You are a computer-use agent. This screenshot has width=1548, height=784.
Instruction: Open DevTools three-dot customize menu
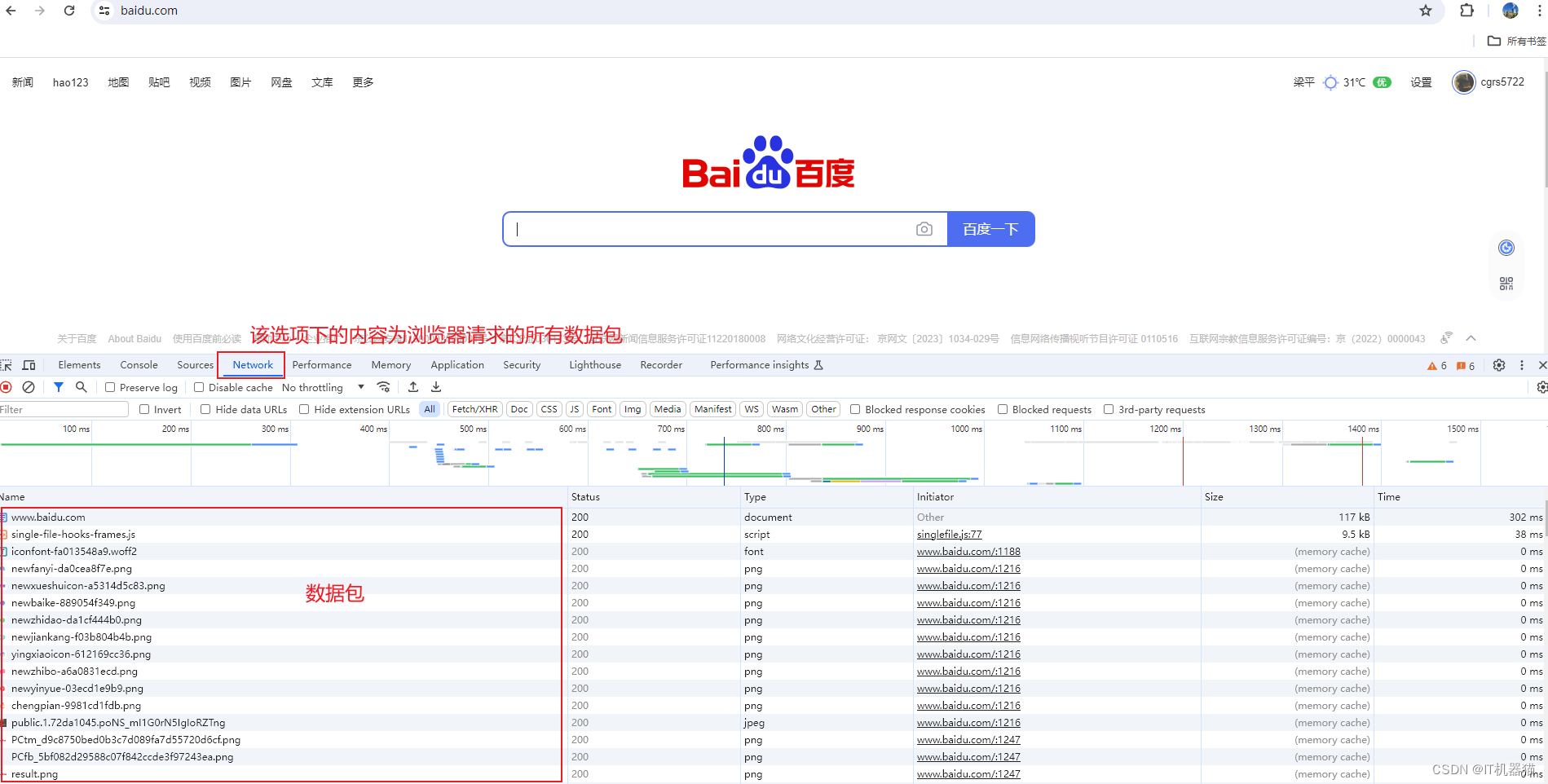[1522, 365]
